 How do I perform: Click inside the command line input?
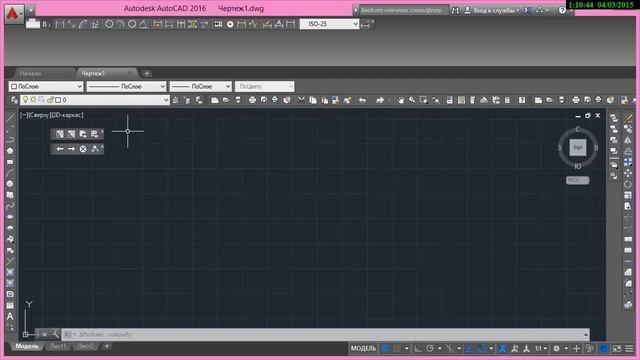327,335
